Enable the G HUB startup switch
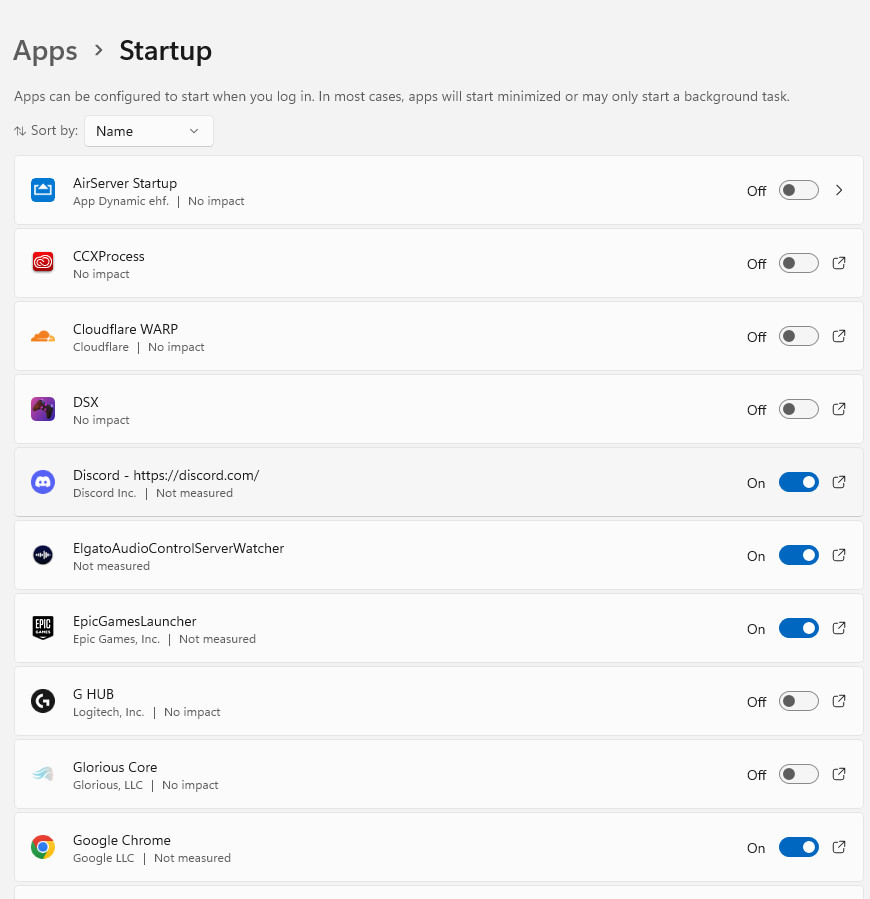The height and width of the screenshot is (899, 870). click(x=798, y=701)
